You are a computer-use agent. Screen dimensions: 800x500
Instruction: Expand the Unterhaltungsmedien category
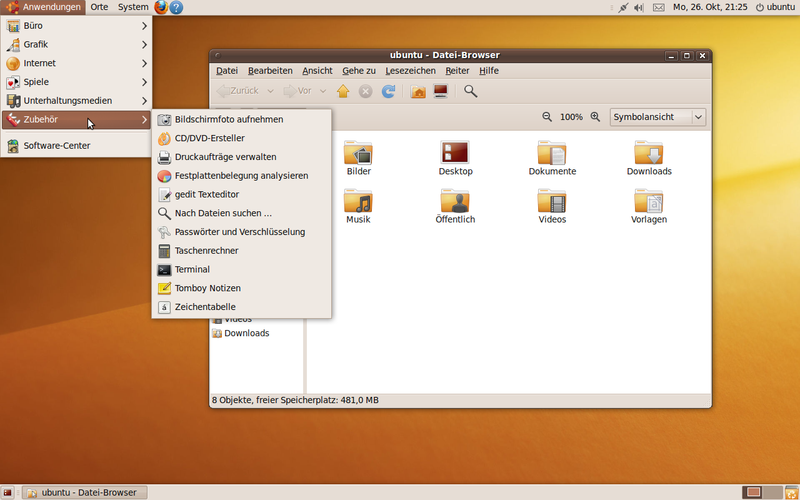click(x=77, y=101)
